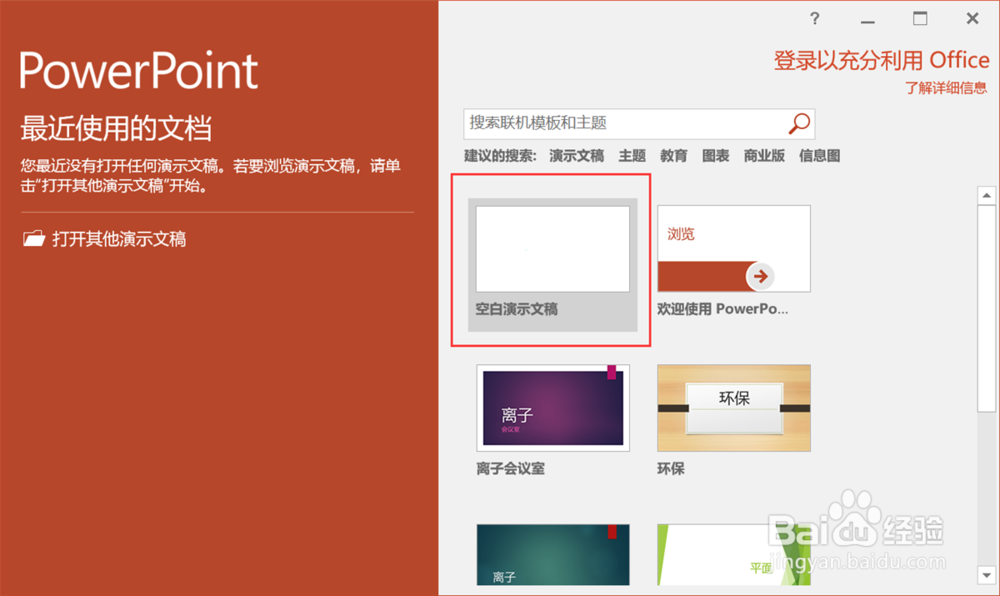
Task: Select suggested search 信息图
Action: [x=820, y=156]
